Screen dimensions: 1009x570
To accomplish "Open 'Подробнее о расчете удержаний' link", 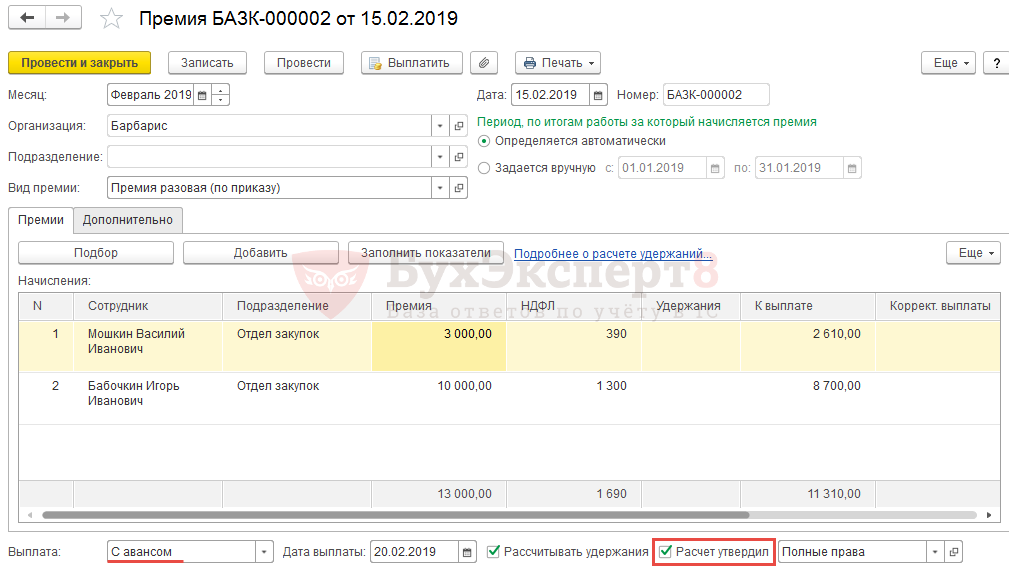I will (612, 254).
